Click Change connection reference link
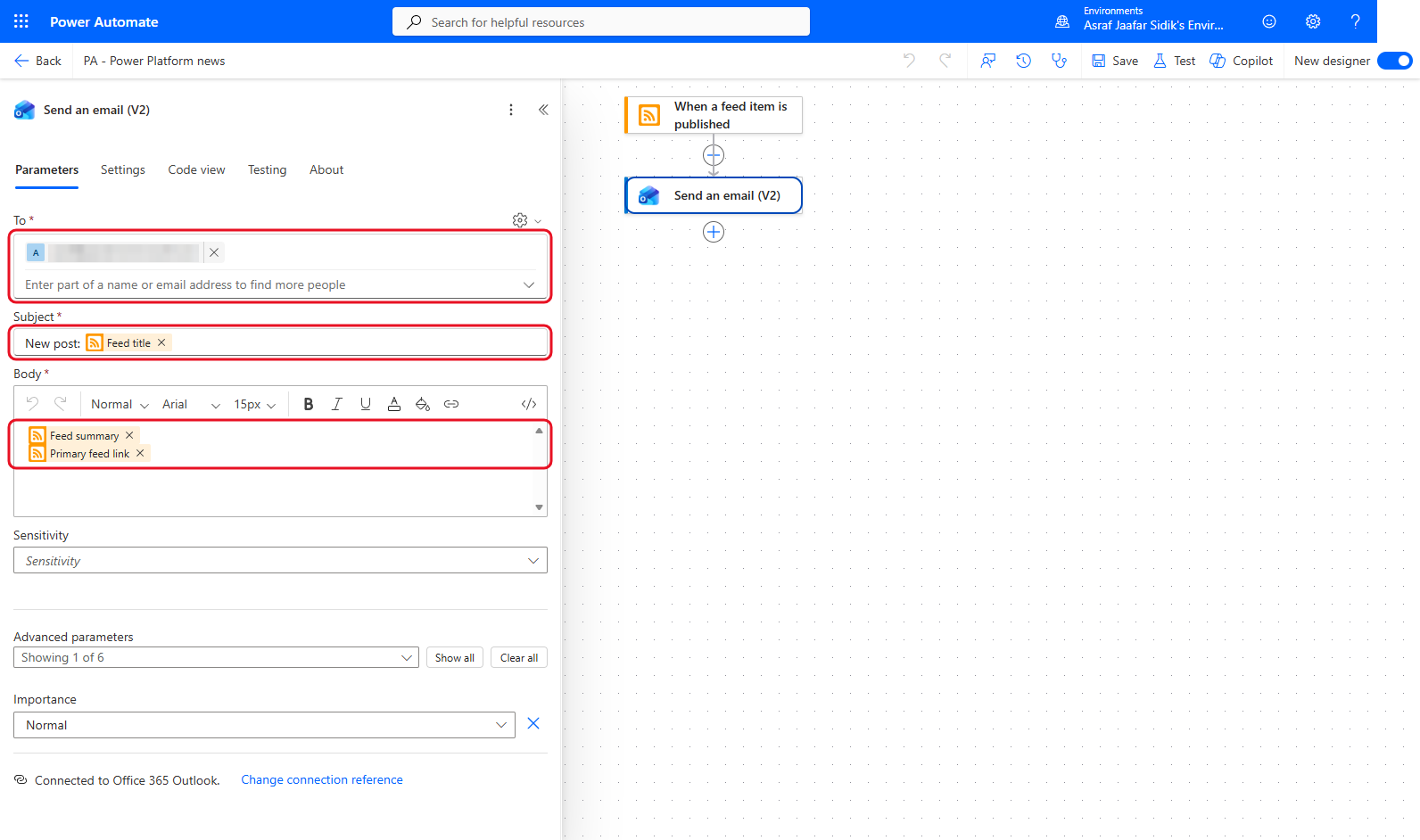This screenshot has height=840, width=1420. click(322, 779)
